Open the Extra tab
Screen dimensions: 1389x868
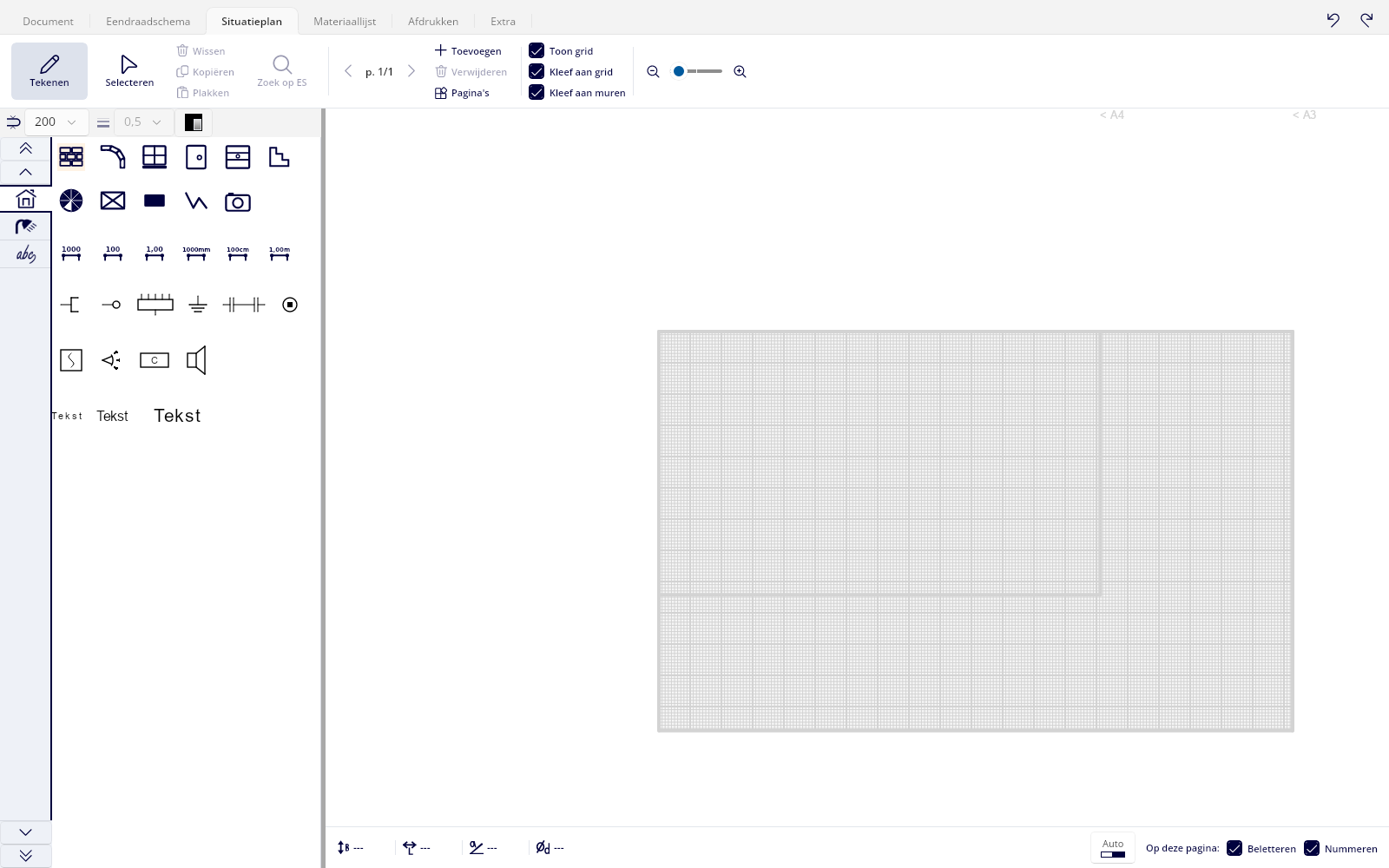pyautogui.click(x=503, y=21)
